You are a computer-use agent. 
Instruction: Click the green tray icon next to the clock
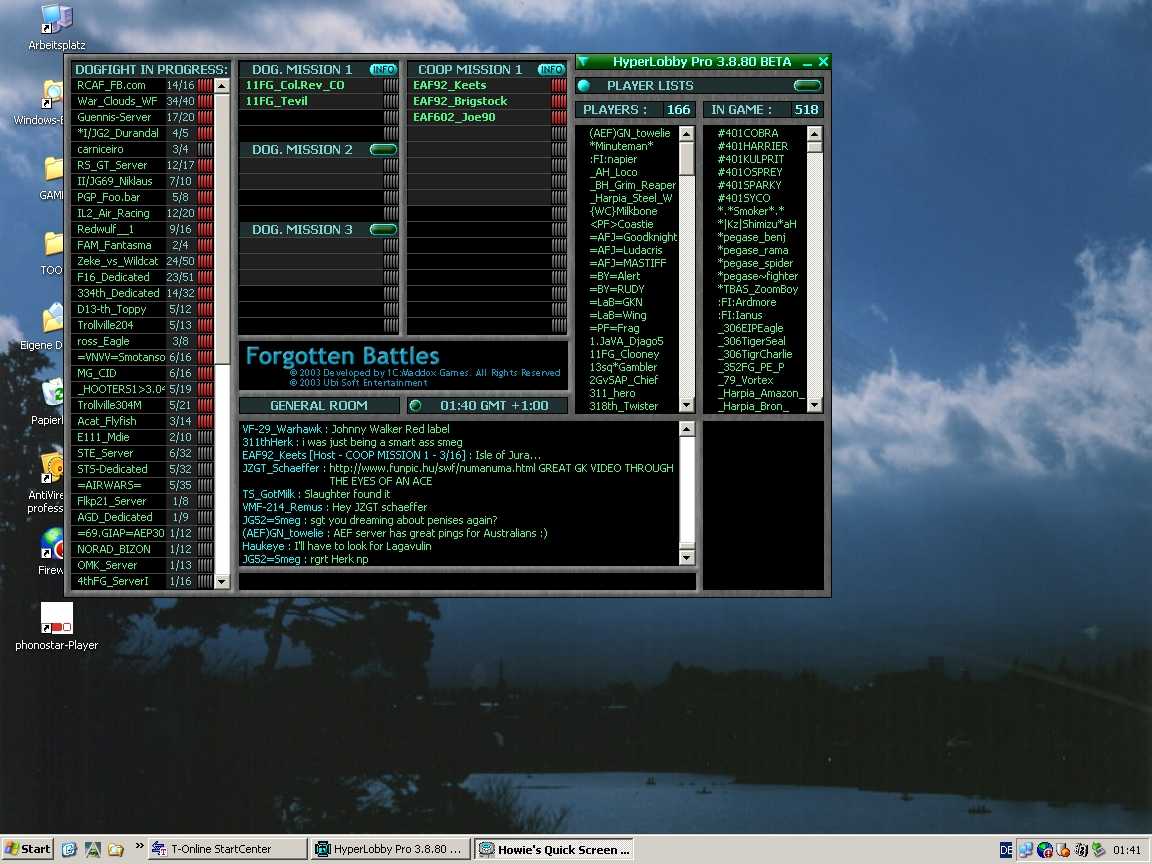tap(1098, 850)
